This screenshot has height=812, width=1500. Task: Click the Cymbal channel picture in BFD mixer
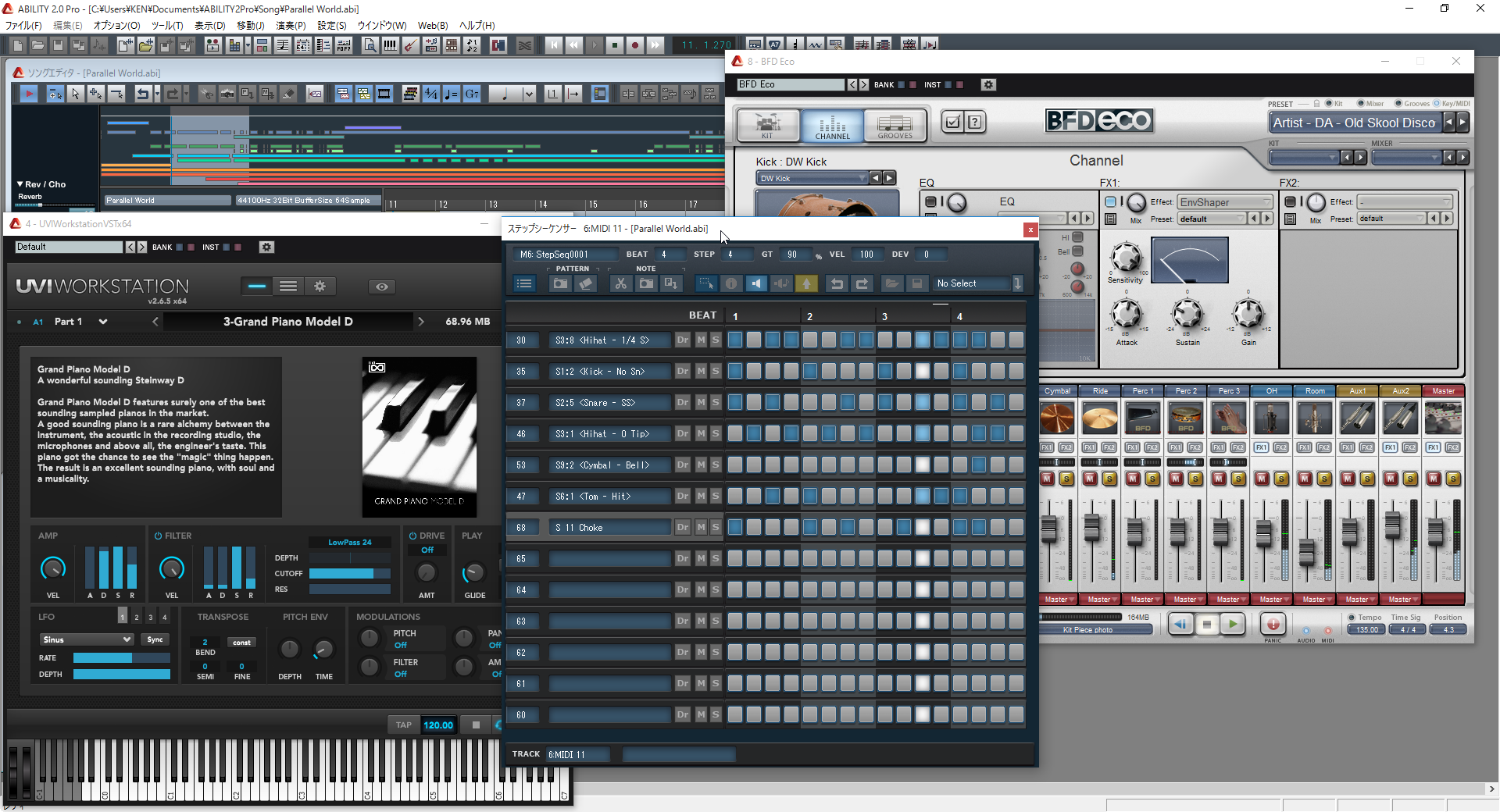coord(1056,418)
